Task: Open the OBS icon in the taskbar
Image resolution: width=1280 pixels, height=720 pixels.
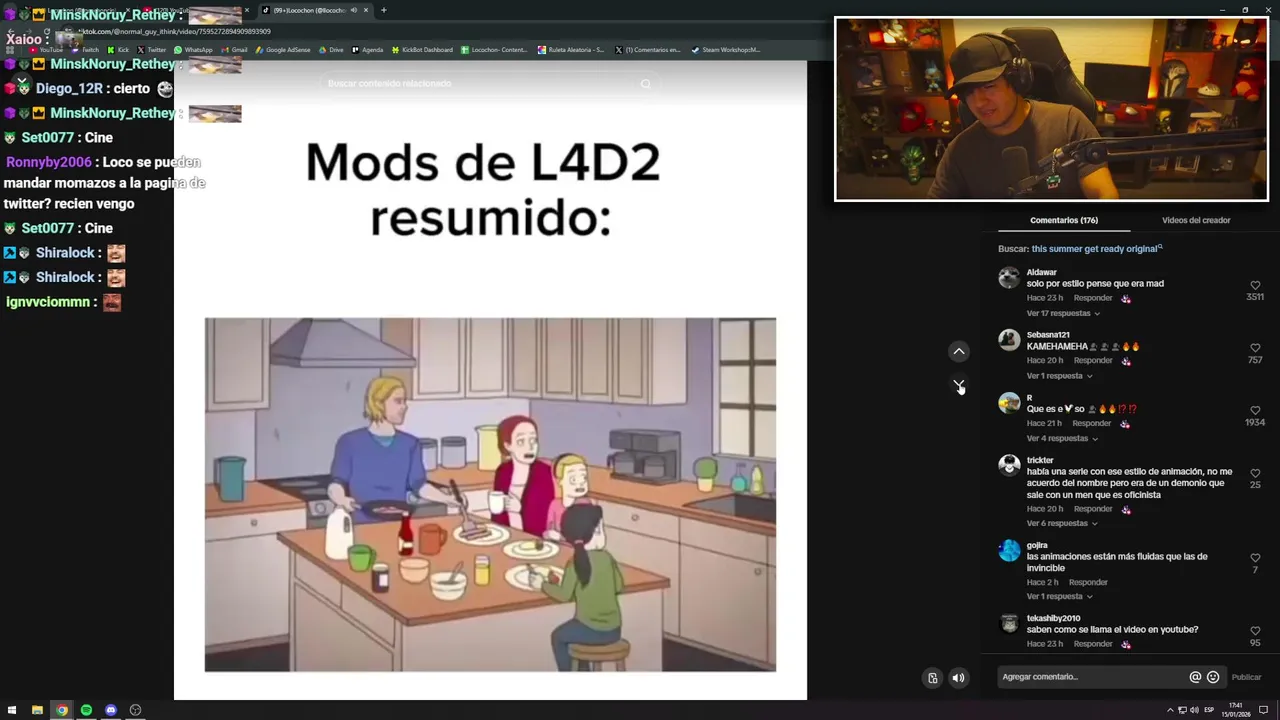Action: point(135,710)
